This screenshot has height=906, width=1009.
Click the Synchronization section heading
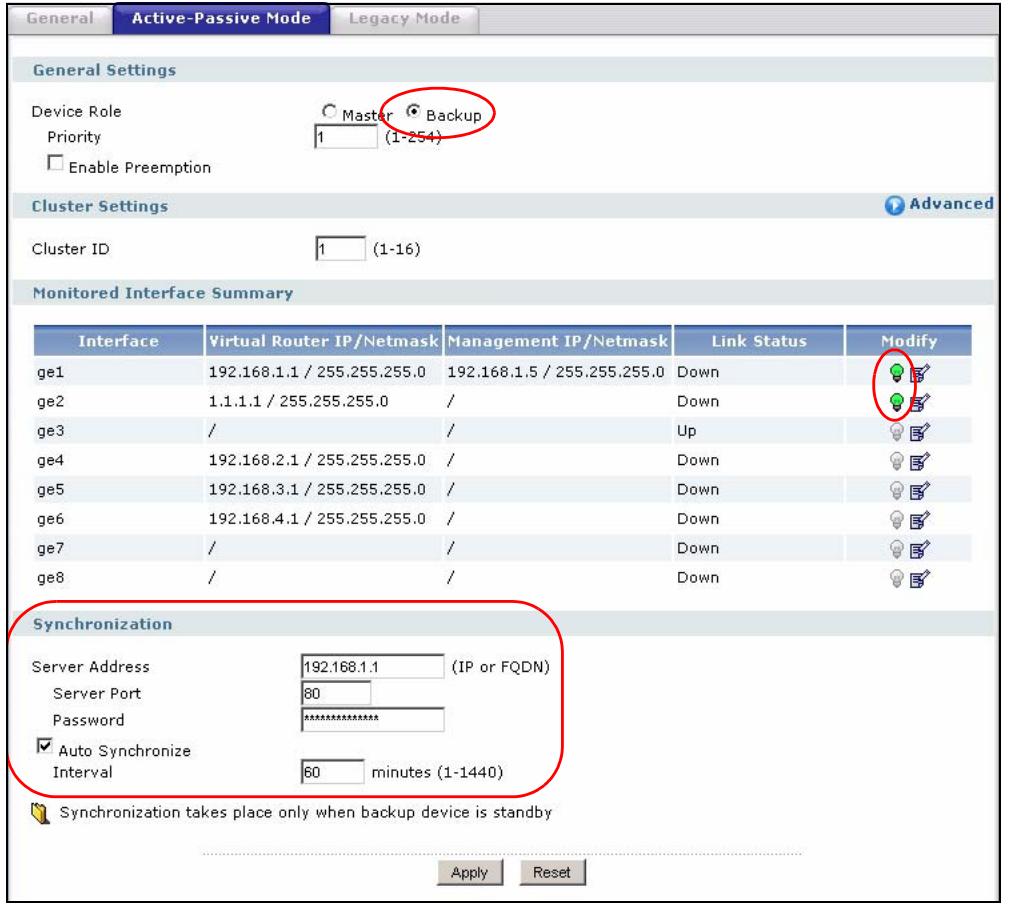click(103, 624)
